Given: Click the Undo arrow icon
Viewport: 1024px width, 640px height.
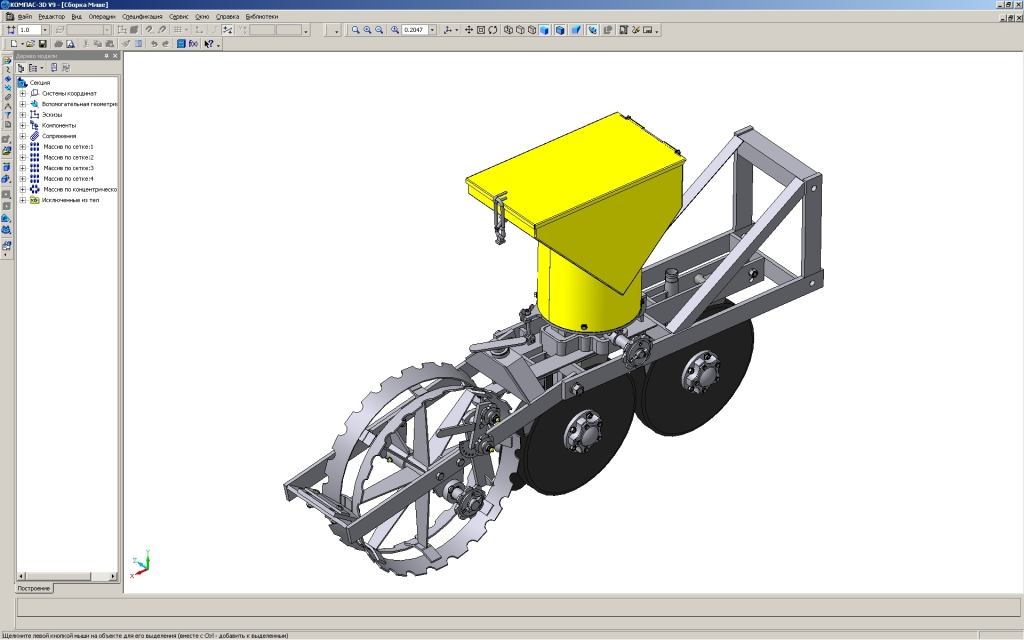Looking at the screenshot, I should 153,44.
